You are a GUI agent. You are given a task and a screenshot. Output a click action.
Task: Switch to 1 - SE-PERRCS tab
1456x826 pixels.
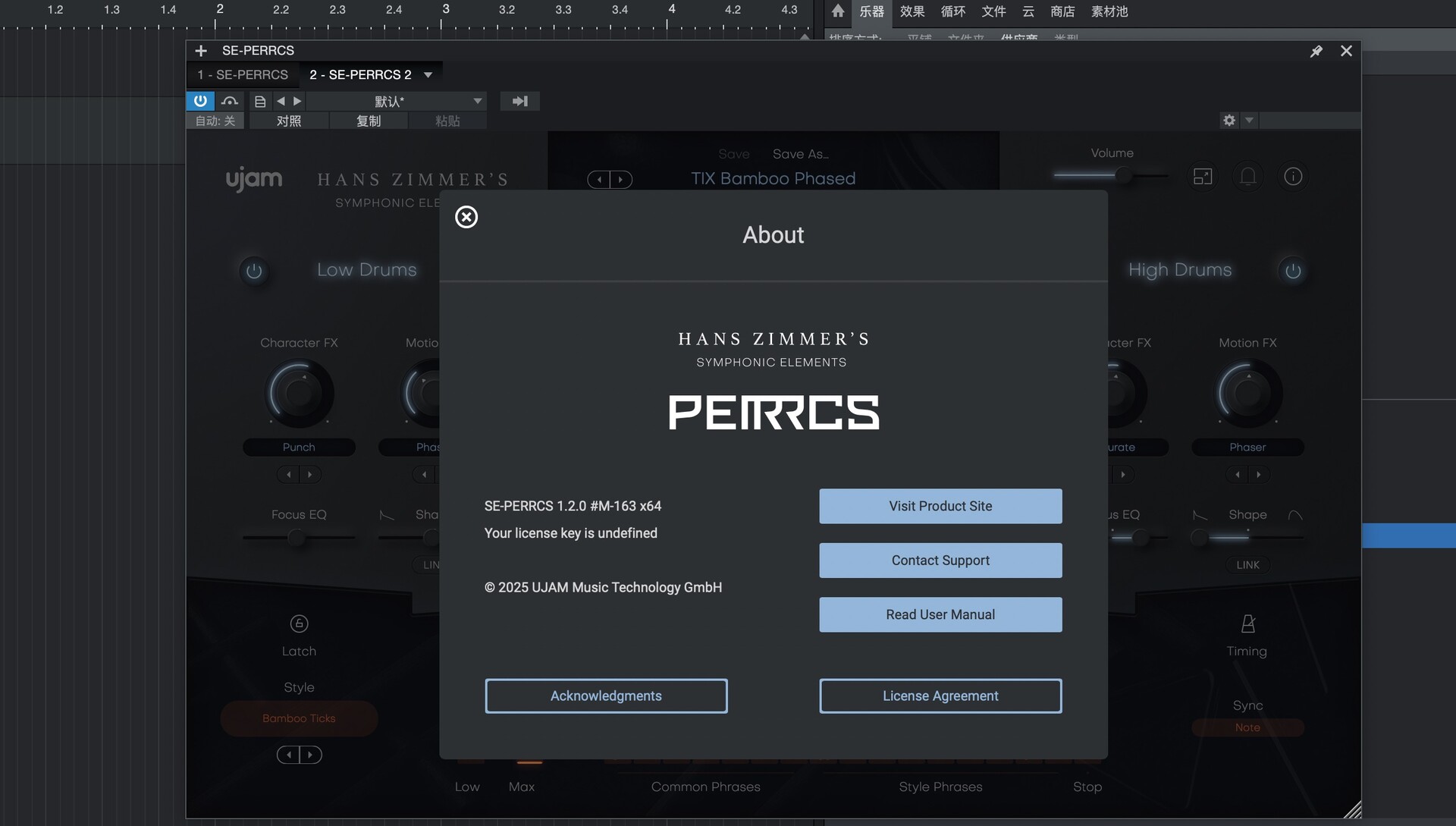243,74
